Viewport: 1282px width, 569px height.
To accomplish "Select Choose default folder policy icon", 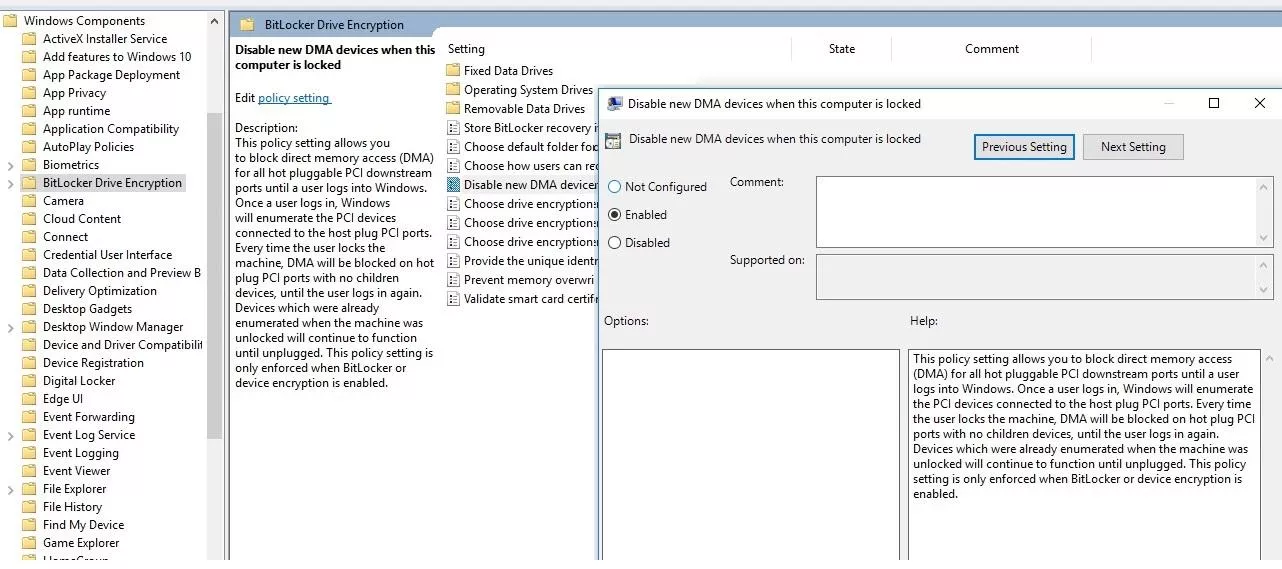I will [x=454, y=147].
